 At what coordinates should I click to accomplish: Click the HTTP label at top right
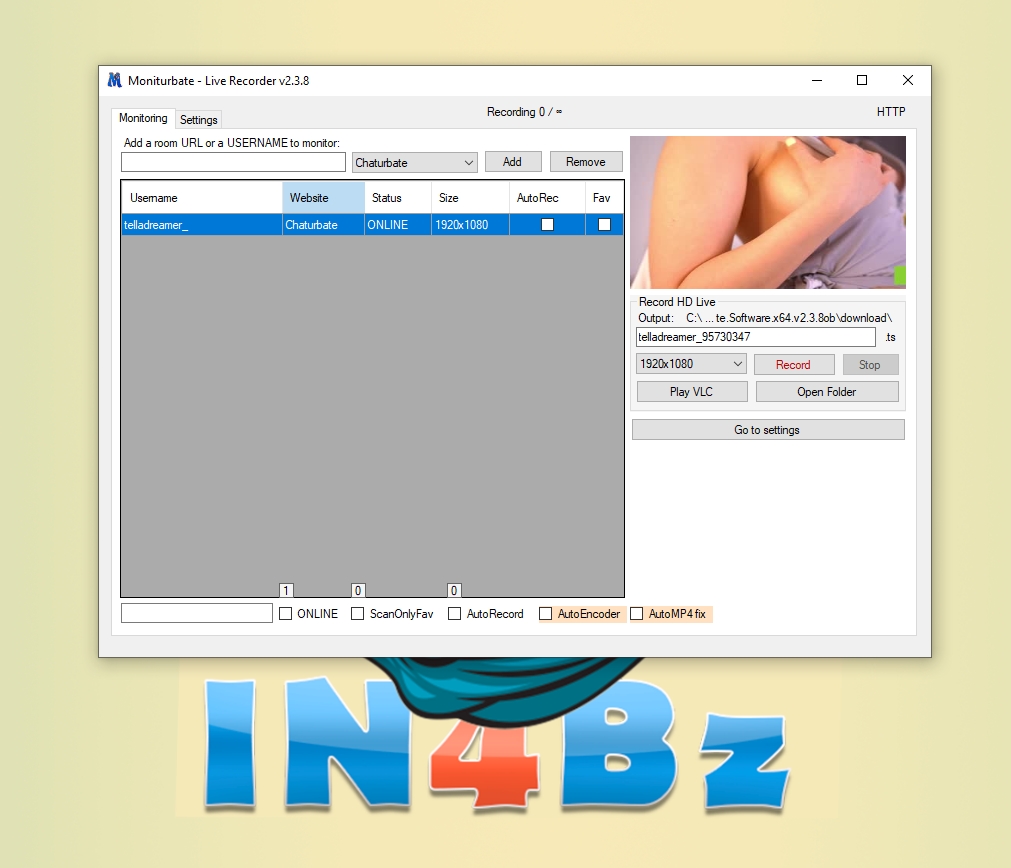coord(891,112)
